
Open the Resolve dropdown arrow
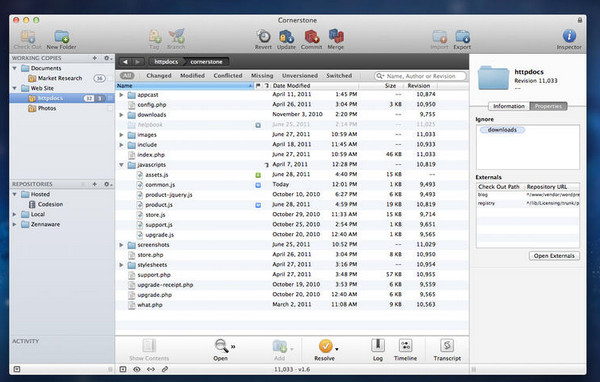337,349
